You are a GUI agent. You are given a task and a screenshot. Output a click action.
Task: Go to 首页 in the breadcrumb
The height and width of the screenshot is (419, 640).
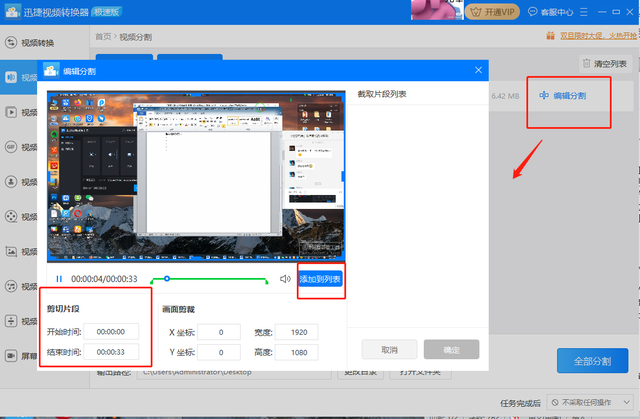point(103,37)
